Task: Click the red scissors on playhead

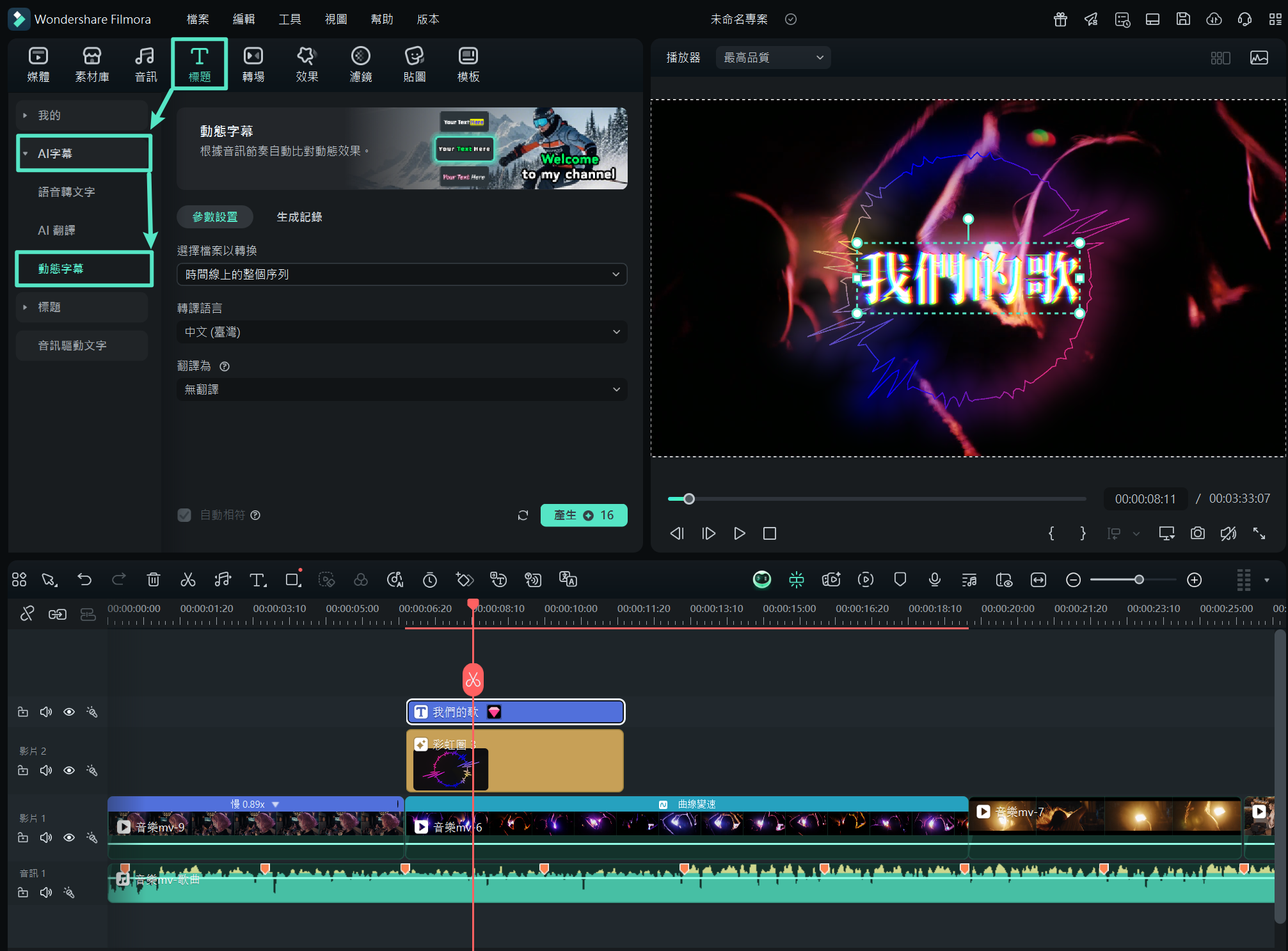Action: 473,680
